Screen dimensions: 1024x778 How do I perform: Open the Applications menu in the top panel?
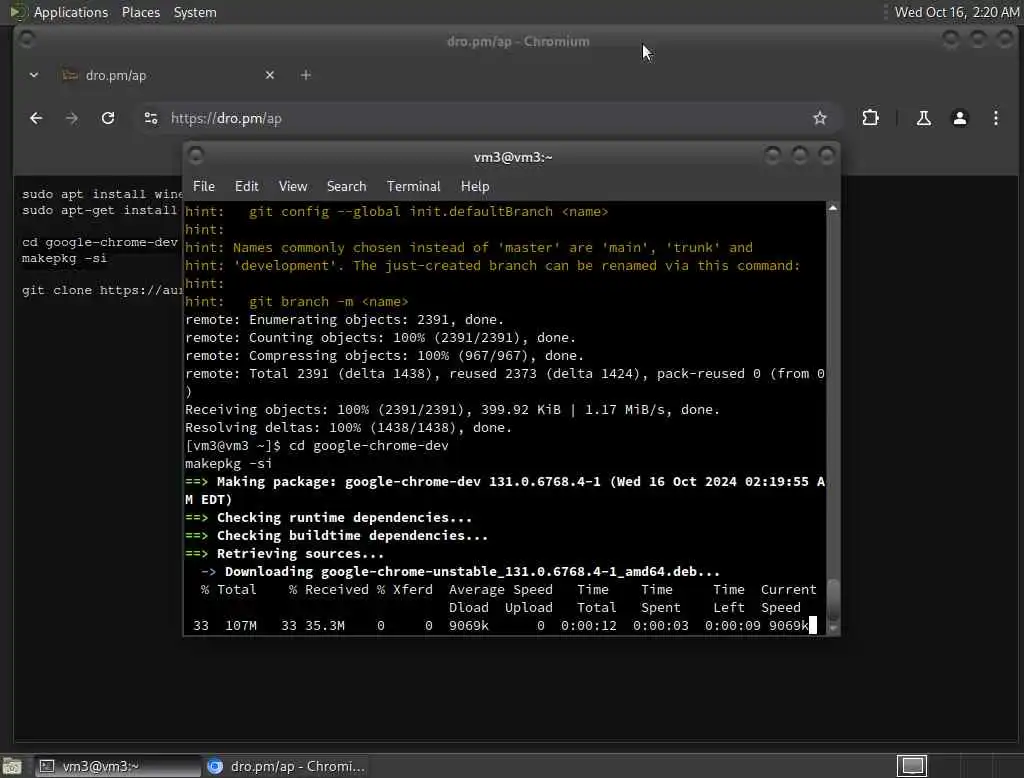71,12
